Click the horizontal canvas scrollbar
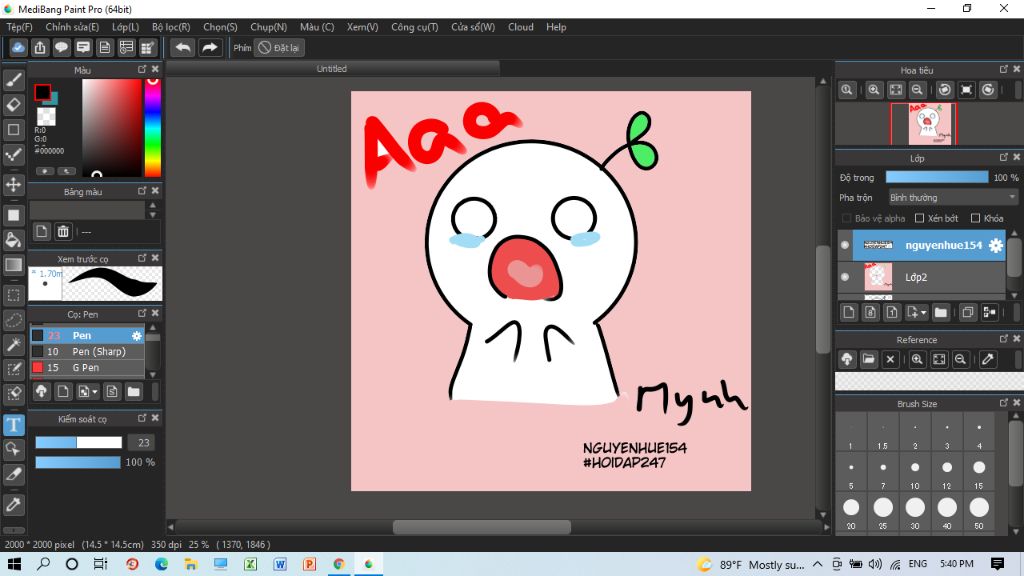Screen dimensions: 1024x576 tap(482, 526)
